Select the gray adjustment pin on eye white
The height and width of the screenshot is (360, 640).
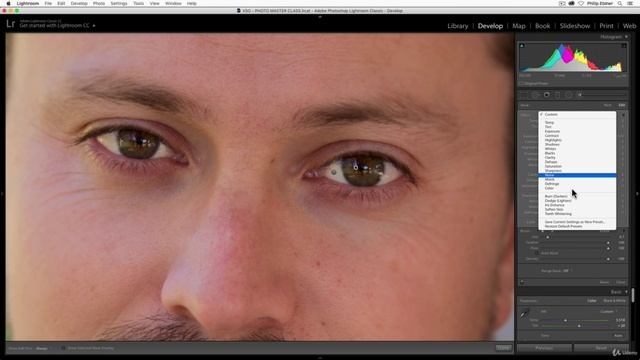334,172
